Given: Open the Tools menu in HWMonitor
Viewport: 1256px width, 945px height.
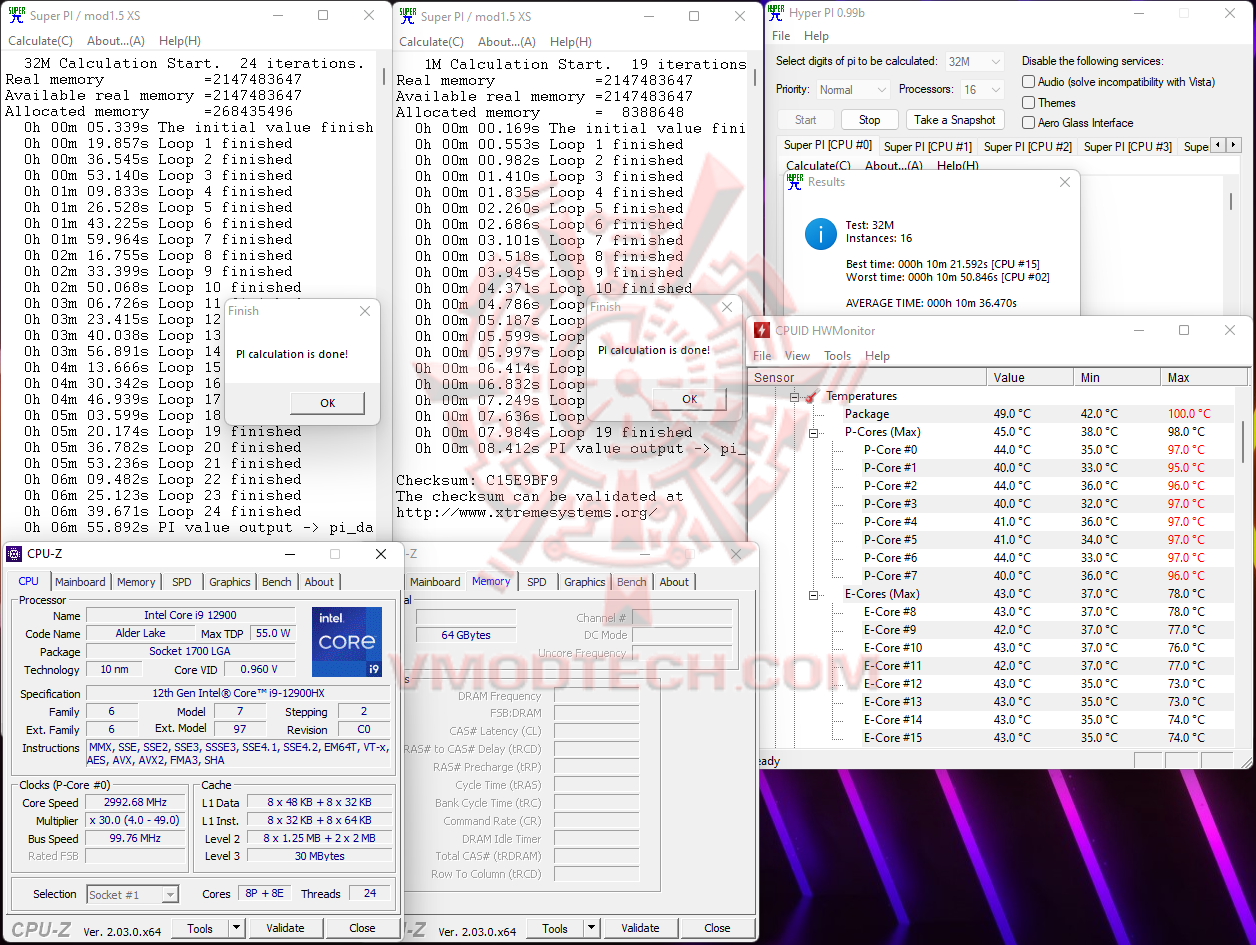Looking at the screenshot, I should click(x=838, y=355).
